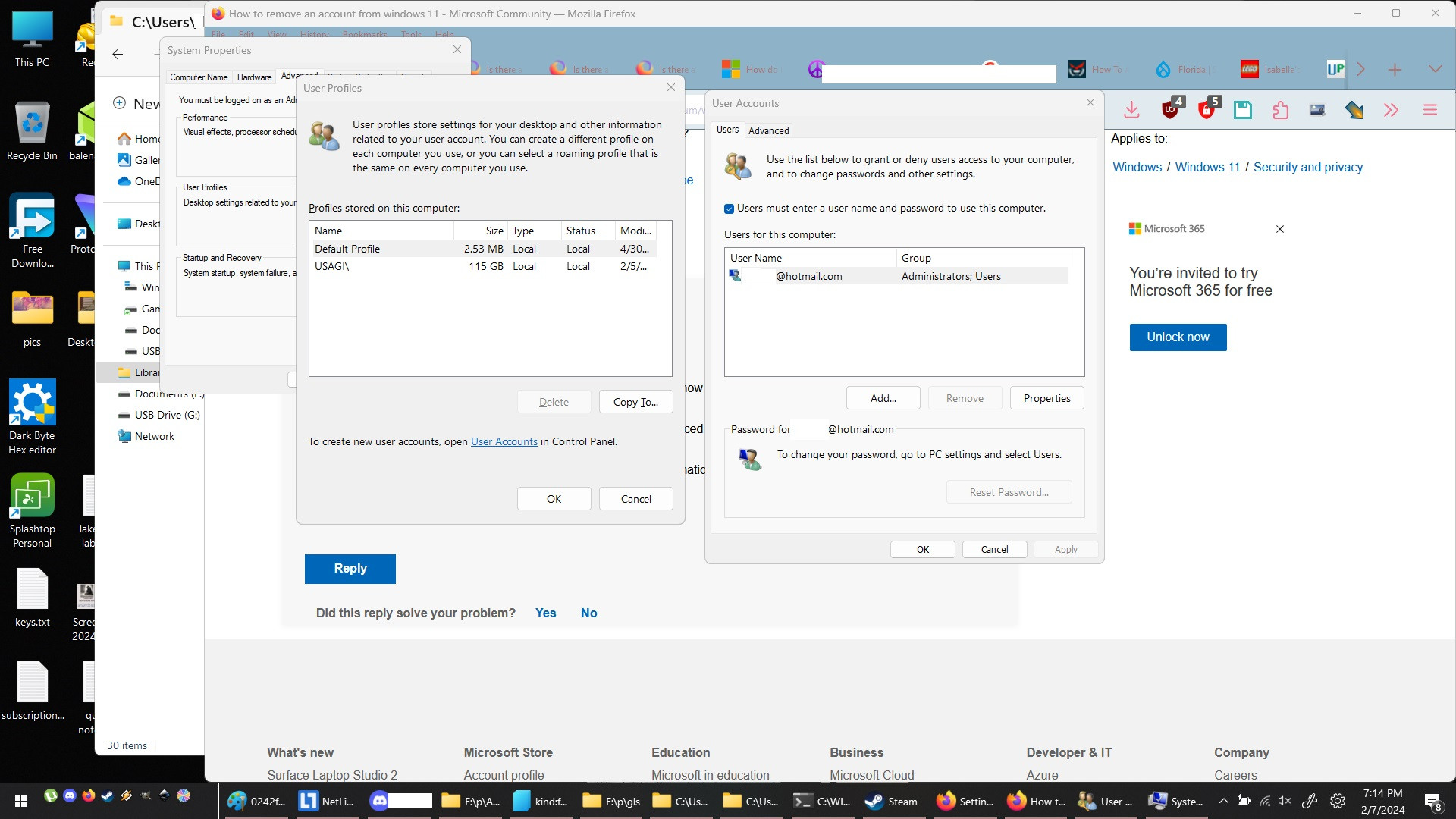Expand the list all tabs dropdown arrow
The image size is (1456, 819).
1435,69
